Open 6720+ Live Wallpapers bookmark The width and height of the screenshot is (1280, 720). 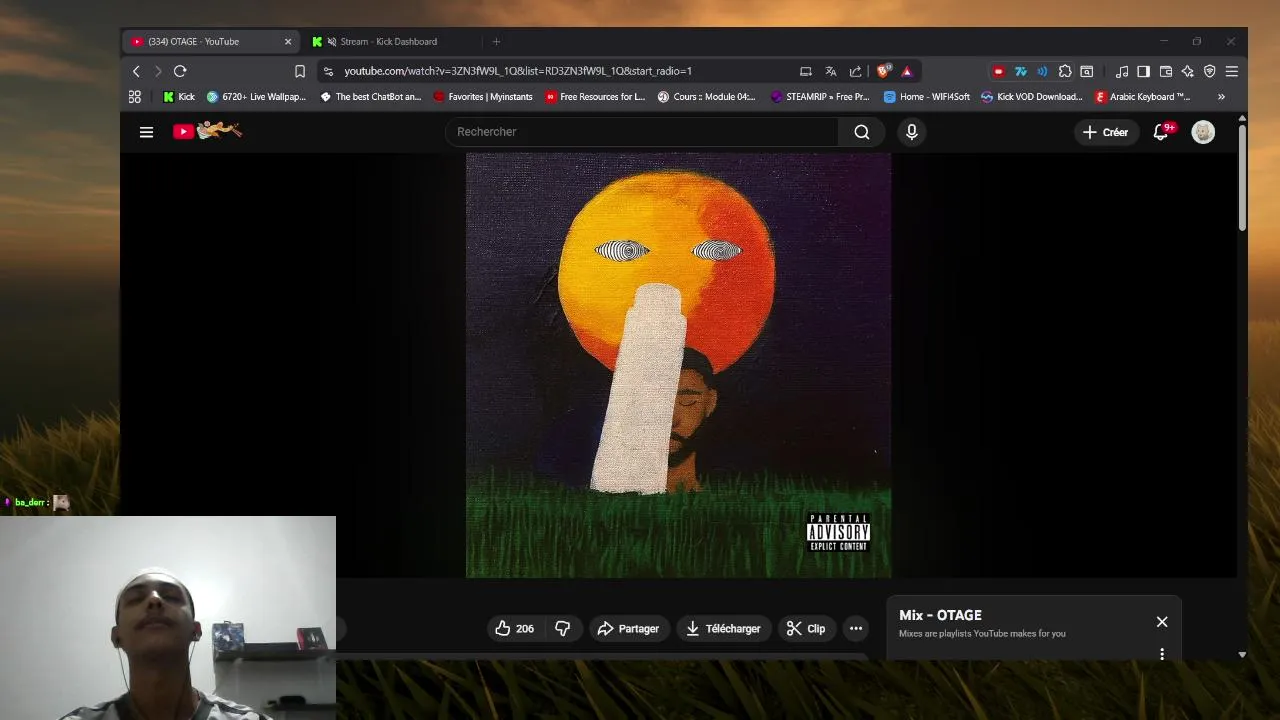257,97
